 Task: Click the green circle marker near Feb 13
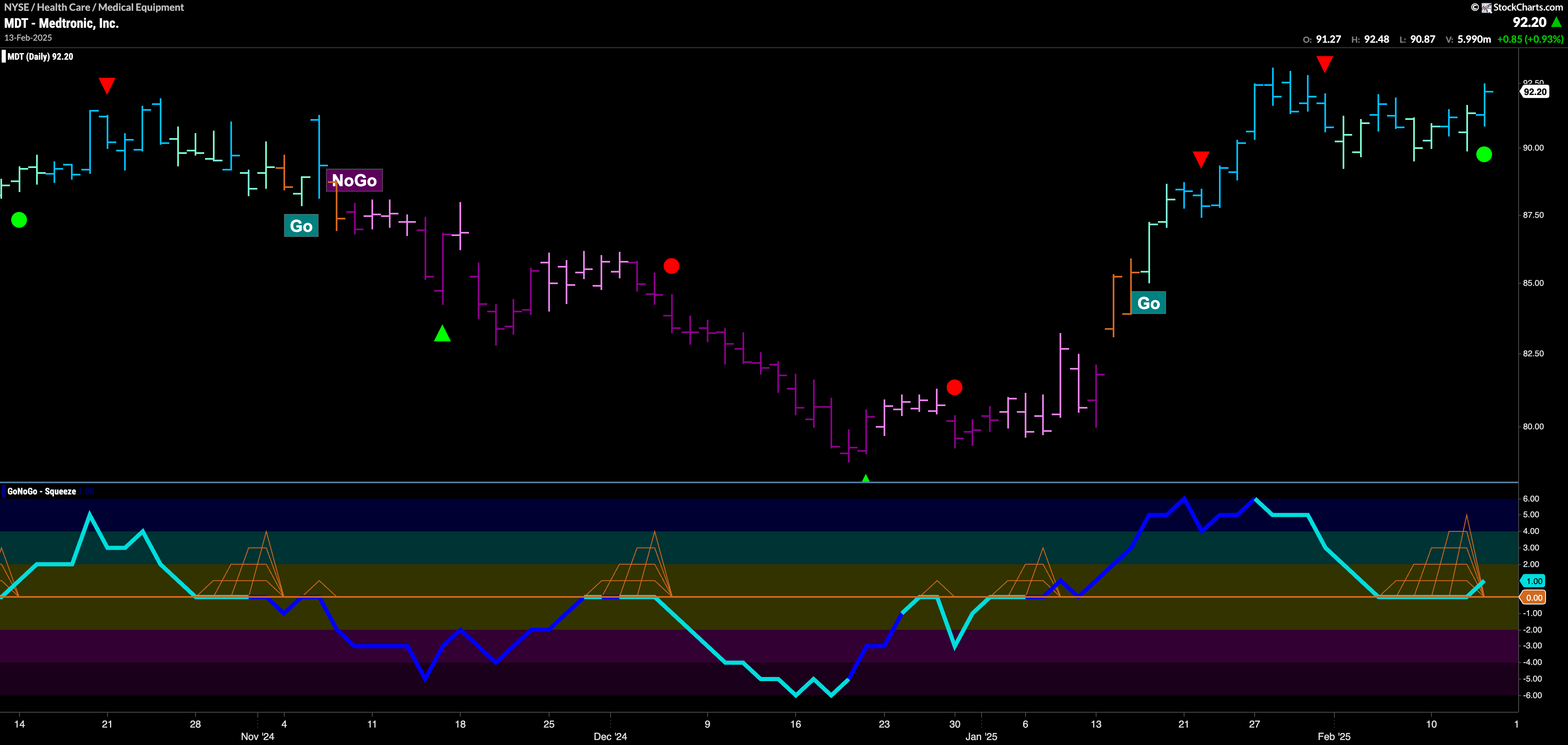click(x=1484, y=154)
